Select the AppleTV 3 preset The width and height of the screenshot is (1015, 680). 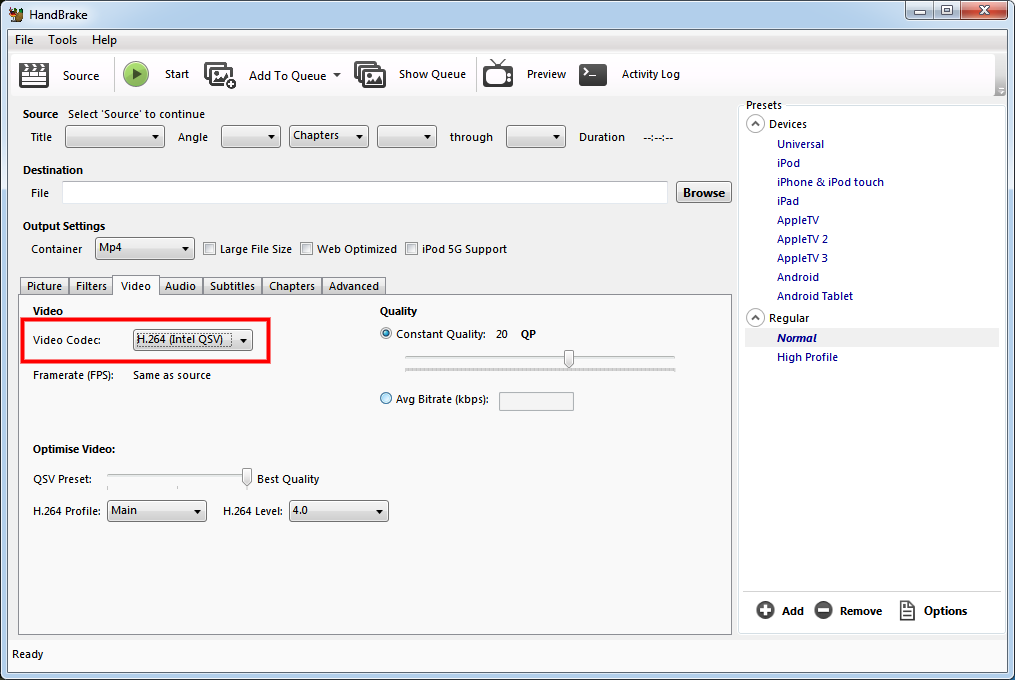point(802,258)
